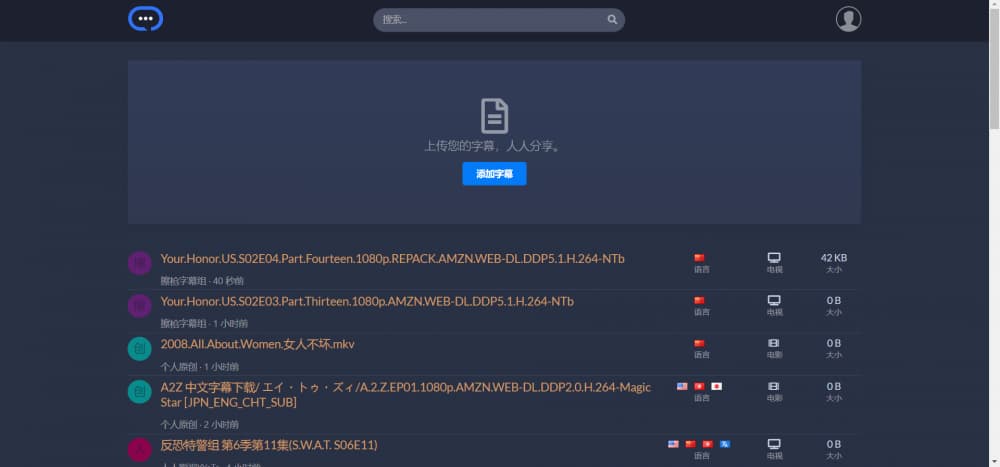Click the film icon on A2Z row
Screen dimensions: 1000x467
tap(774, 386)
